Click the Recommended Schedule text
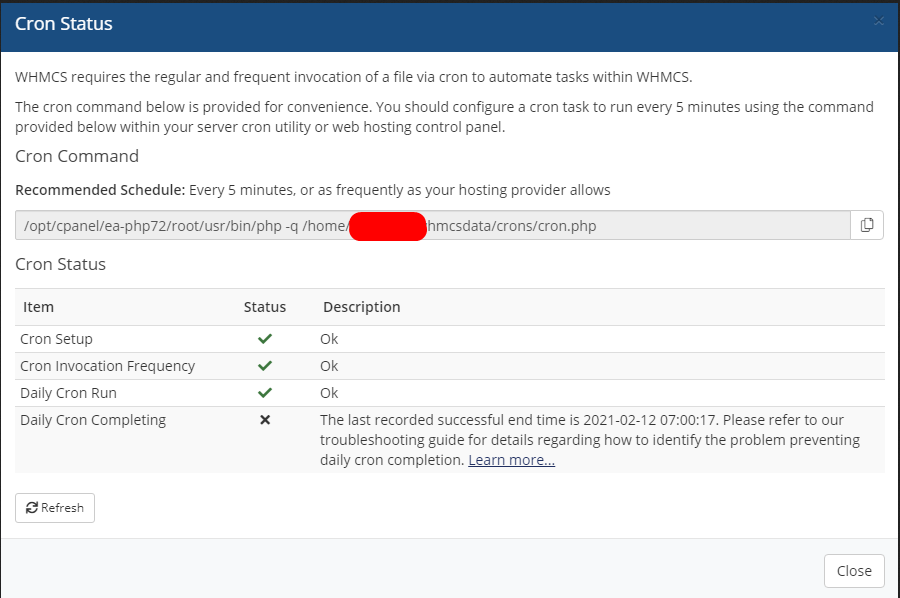 [x=312, y=190]
